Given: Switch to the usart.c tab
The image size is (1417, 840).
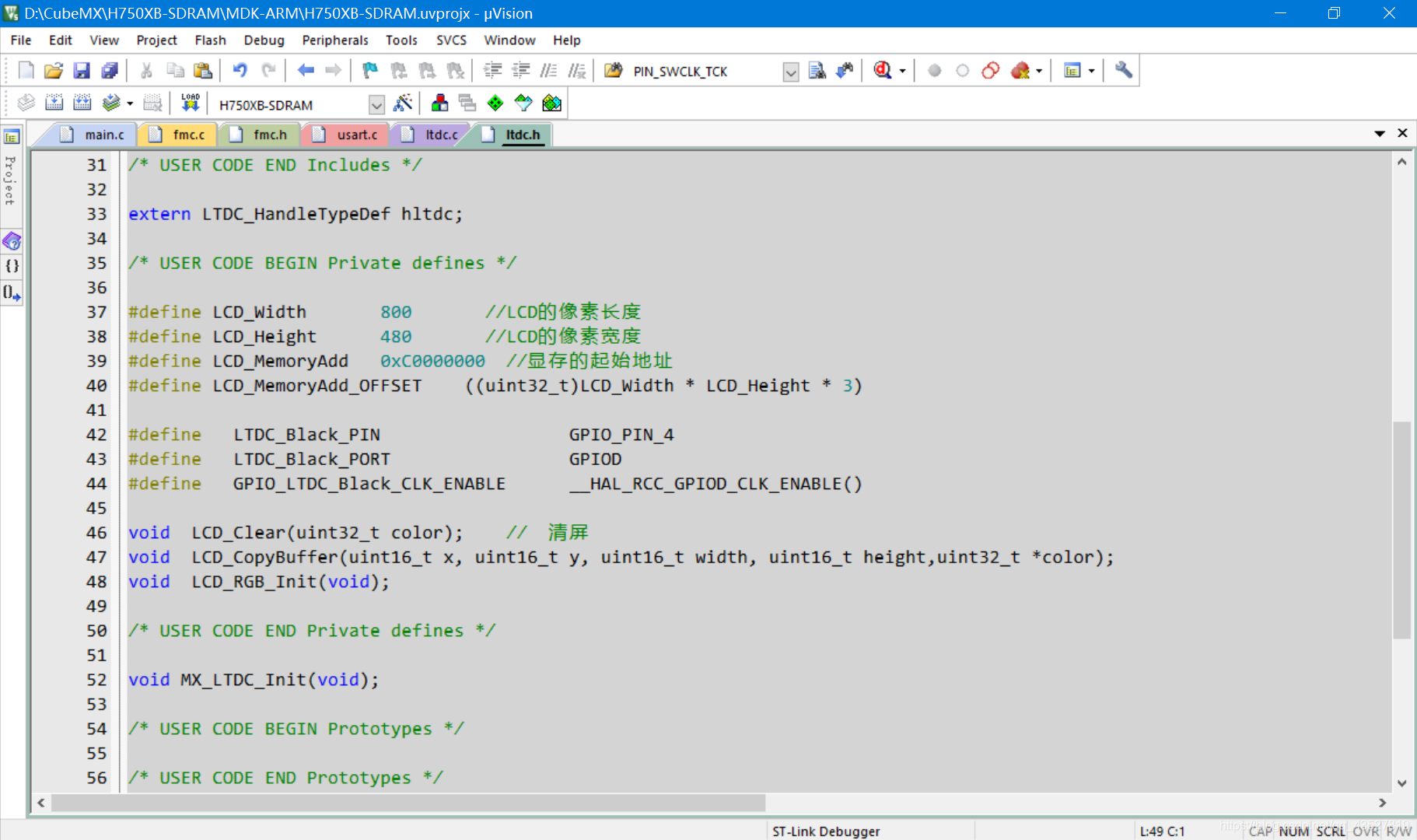Looking at the screenshot, I should click(348, 135).
